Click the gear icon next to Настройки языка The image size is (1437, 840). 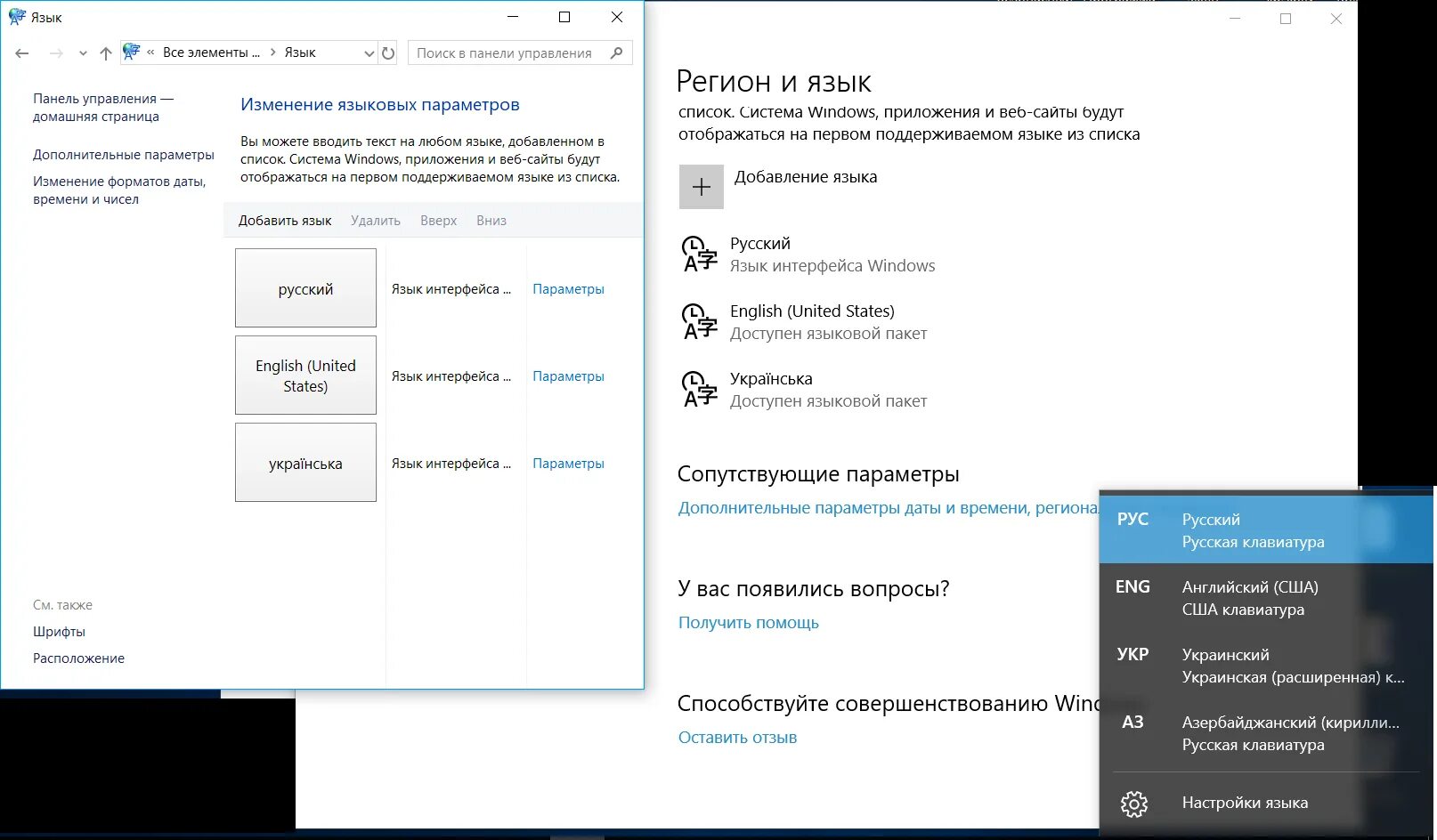[1133, 804]
